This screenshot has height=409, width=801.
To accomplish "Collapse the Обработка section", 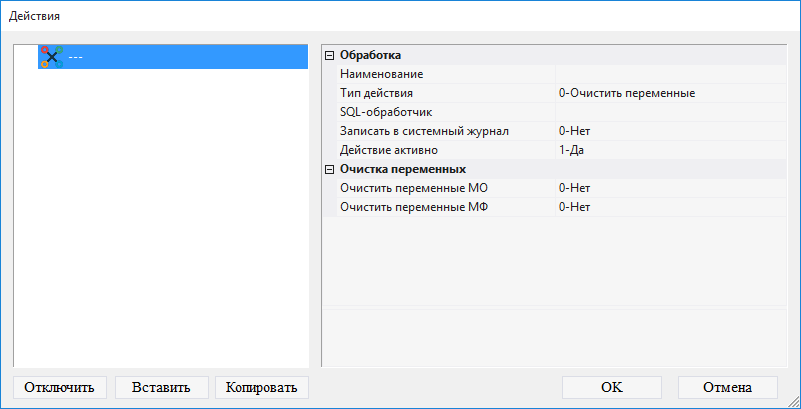I will [x=330, y=56].
